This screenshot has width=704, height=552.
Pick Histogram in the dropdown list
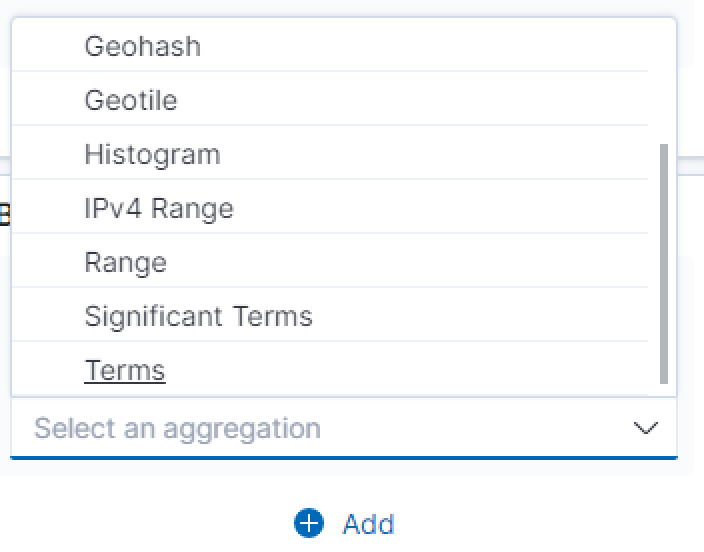click(x=152, y=155)
